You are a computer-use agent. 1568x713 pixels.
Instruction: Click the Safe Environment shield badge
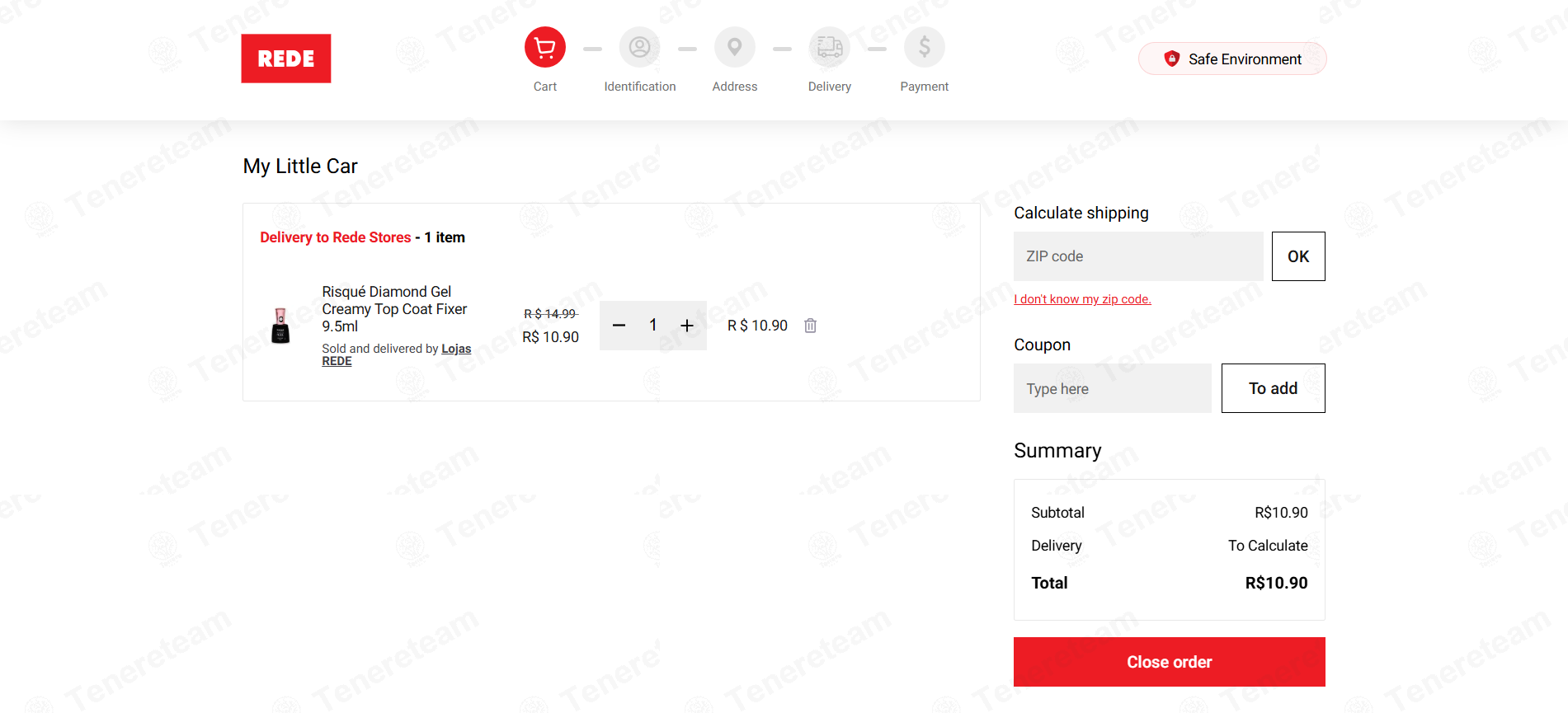coord(1232,59)
